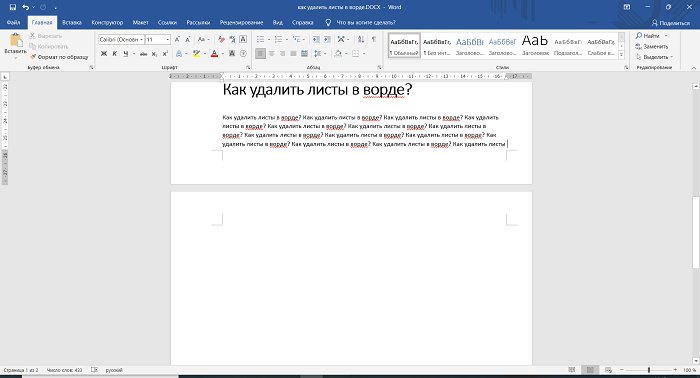Click the Cut (Вырезать) scissors icon
700x378 pixels.
(x=33, y=36)
